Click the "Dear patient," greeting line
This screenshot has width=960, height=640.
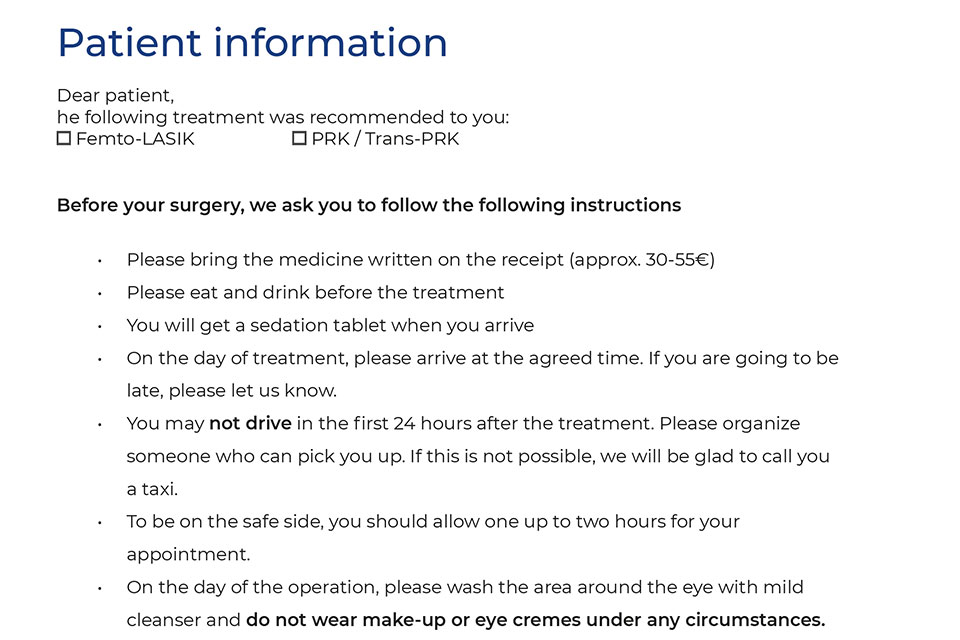pos(115,96)
